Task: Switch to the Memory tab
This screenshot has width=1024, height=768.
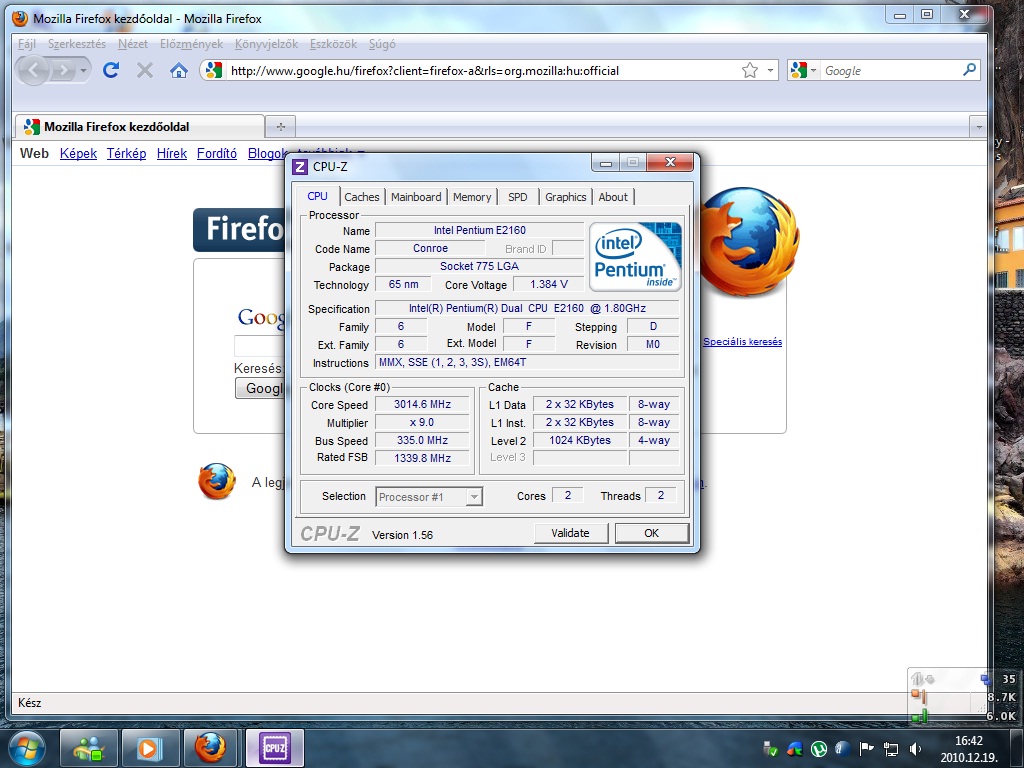Action: (472, 197)
